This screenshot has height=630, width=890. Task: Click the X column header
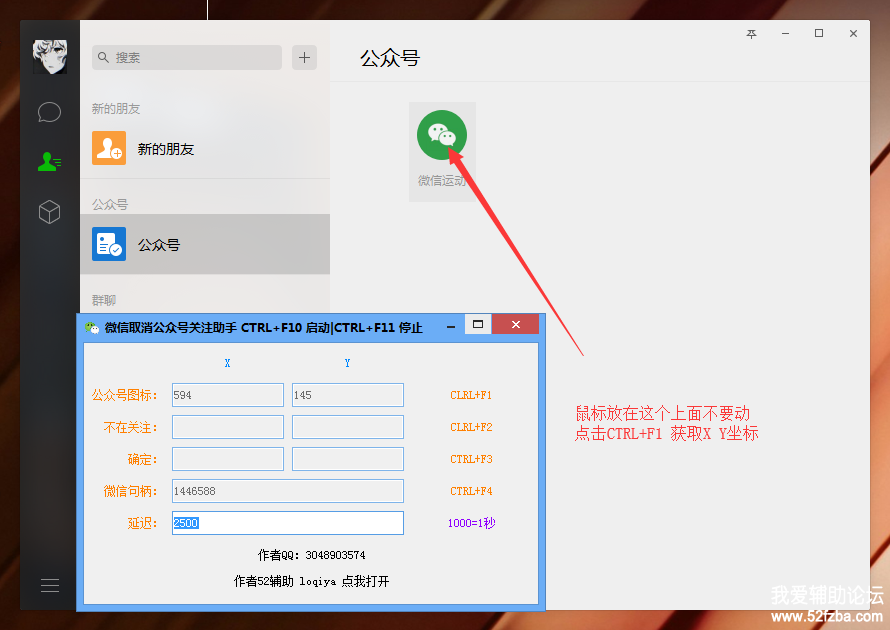[x=228, y=363]
